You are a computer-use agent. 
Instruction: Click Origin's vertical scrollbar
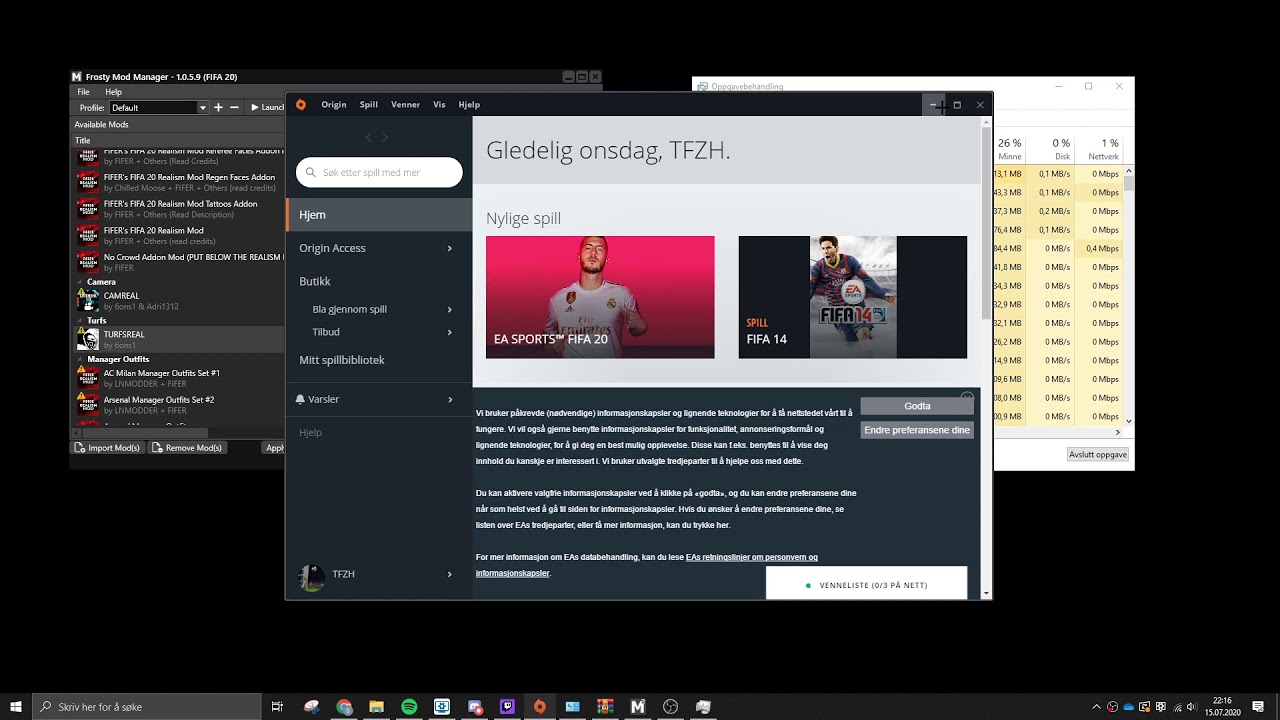pyautogui.click(x=987, y=224)
